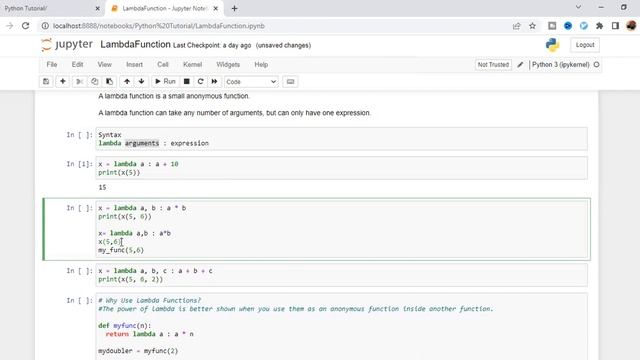This screenshot has width=640, height=360.
Task: Go forward with the browser arrow
Action: [9, 26]
